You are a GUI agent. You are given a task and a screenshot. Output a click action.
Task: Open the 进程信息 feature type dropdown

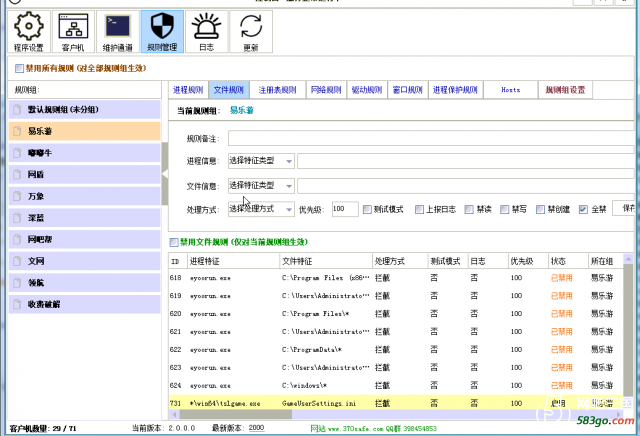261,161
